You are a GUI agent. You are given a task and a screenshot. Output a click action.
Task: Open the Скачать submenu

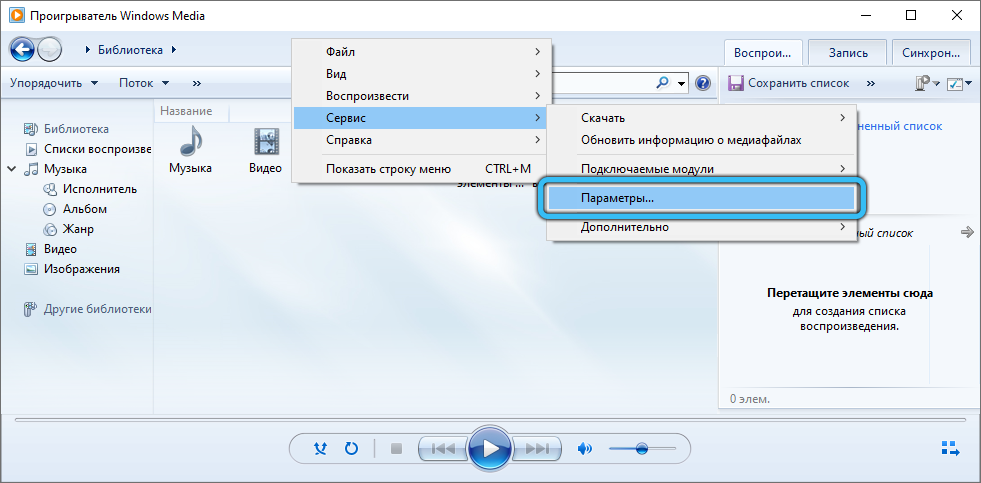point(700,118)
